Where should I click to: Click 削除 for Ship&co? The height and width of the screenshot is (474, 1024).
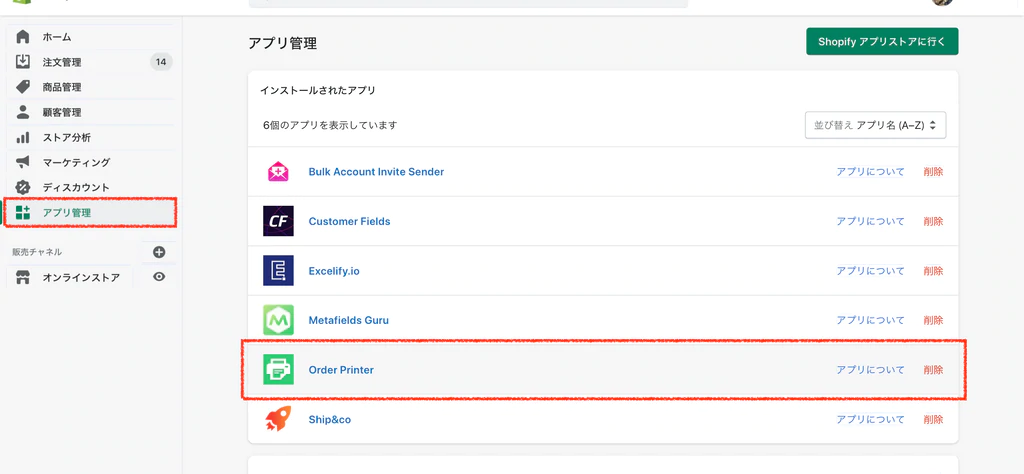[x=933, y=419]
